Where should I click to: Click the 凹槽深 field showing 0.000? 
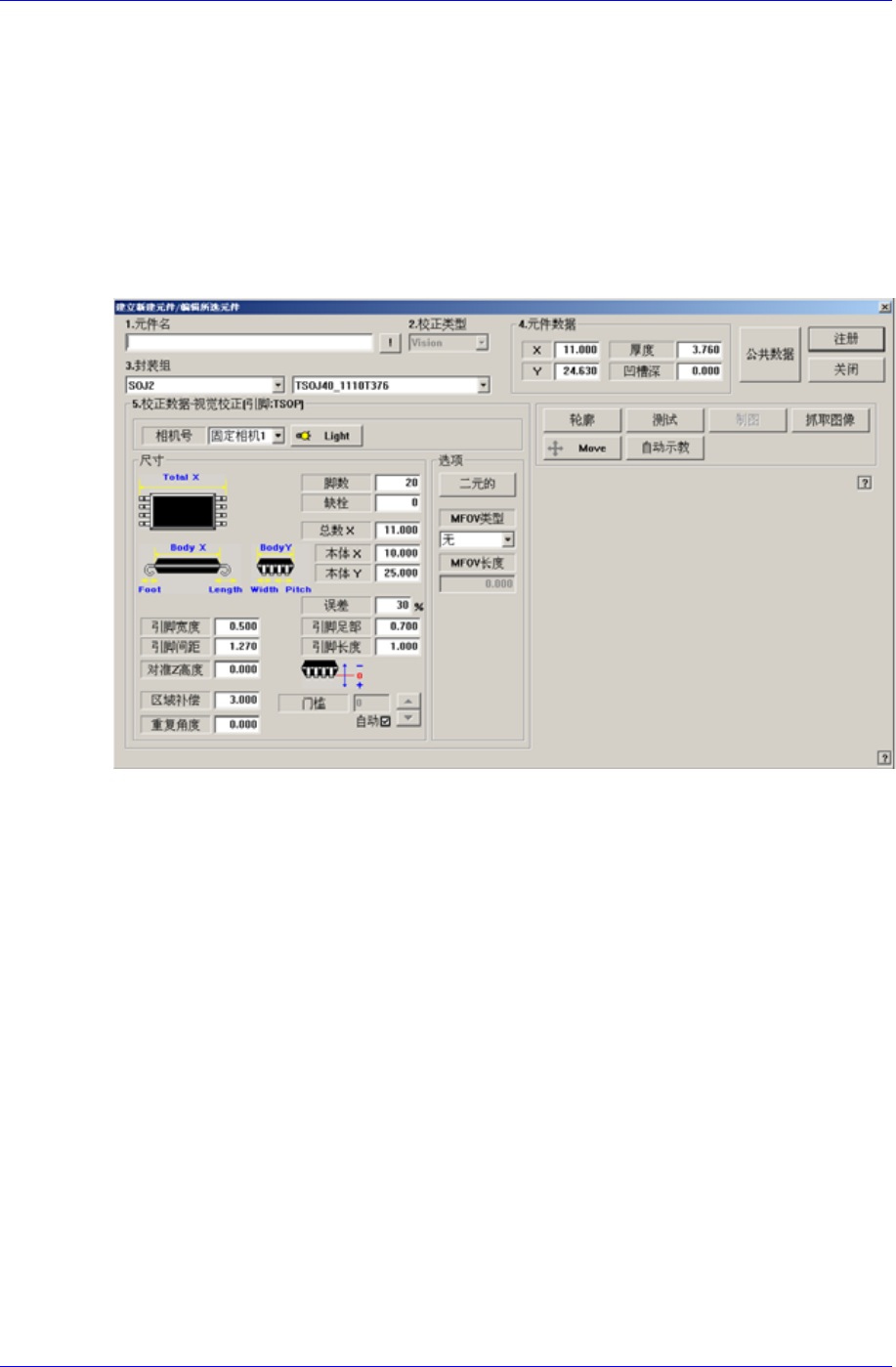point(699,371)
